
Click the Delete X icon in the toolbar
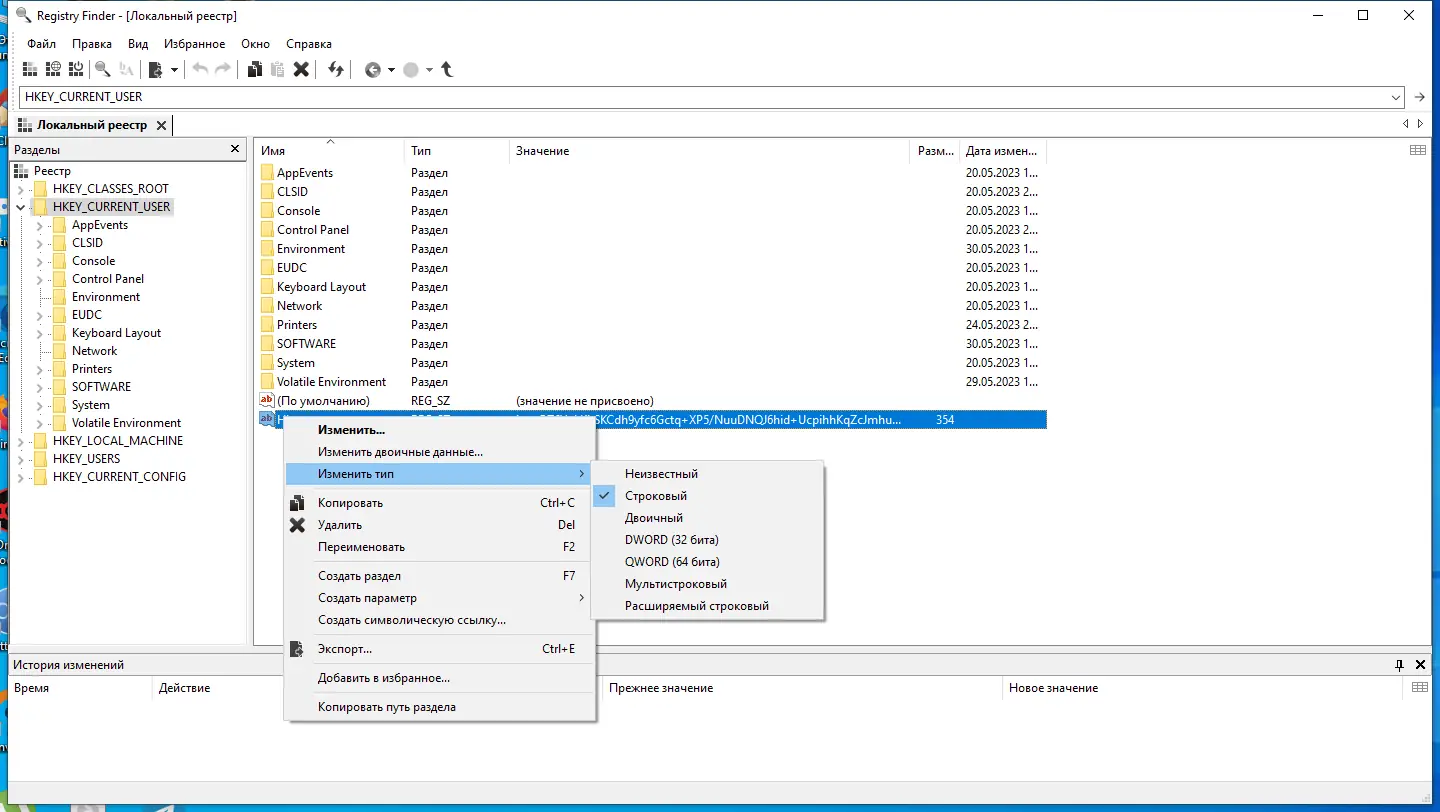(x=301, y=69)
